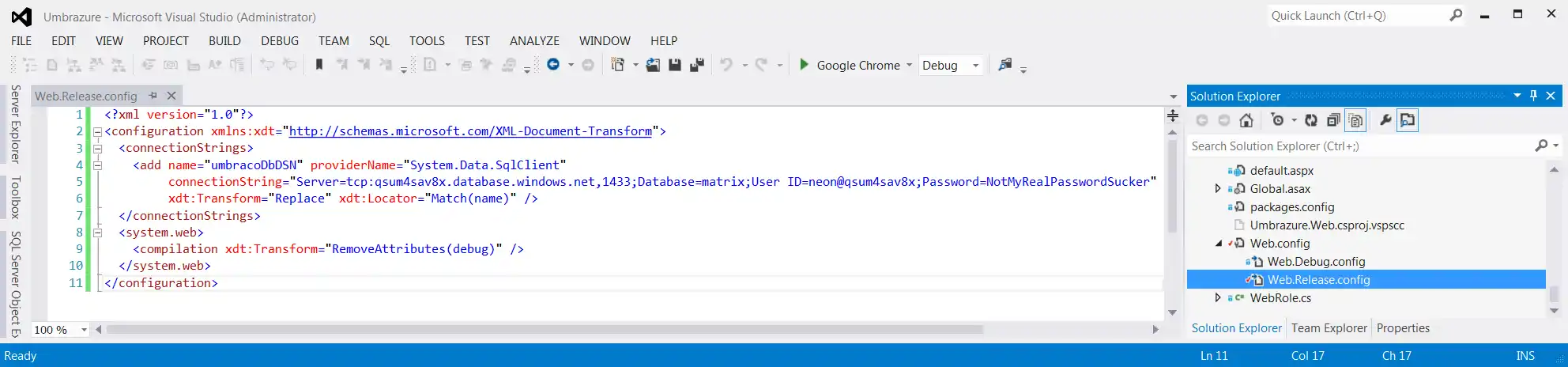
Task: Click the Collapse All icon in Solution Explorer
Action: pos(1333,120)
